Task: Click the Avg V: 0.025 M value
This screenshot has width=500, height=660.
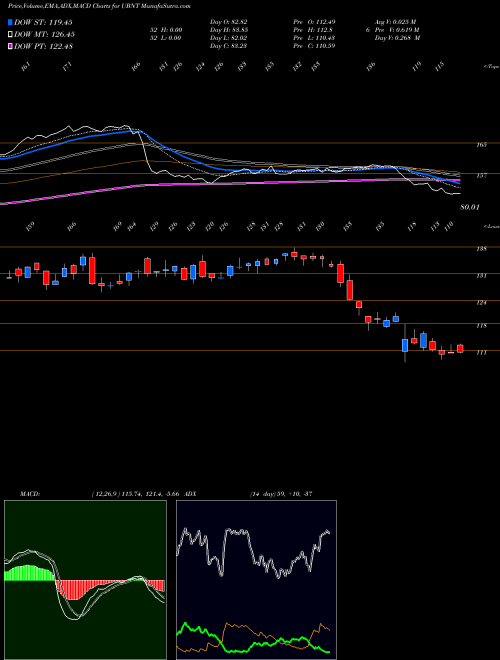Action: point(397,22)
